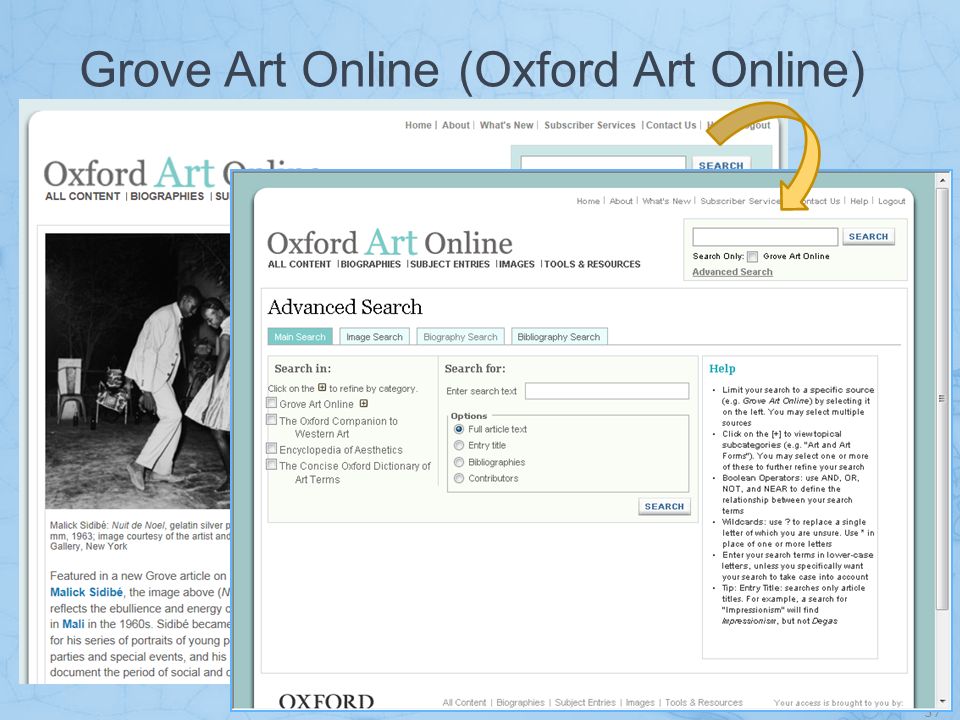Click footer All Content link

[x=464, y=702]
